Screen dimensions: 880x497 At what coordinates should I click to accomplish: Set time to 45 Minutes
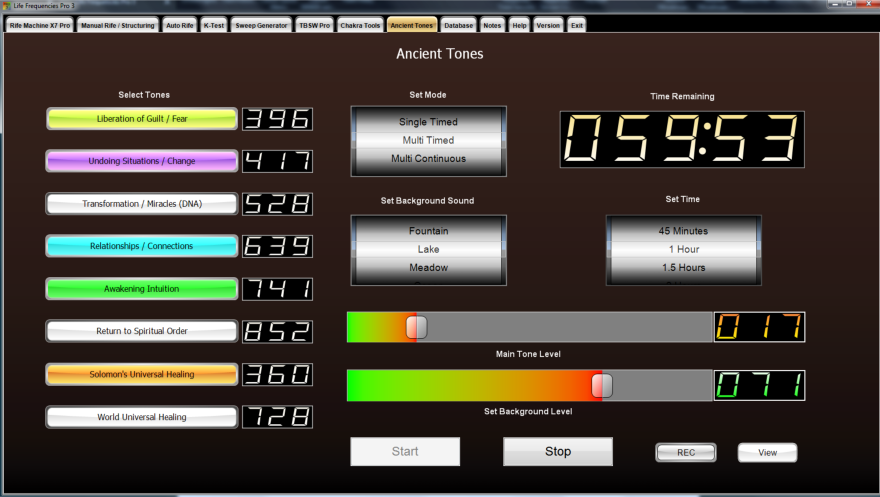tap(684, 231)
